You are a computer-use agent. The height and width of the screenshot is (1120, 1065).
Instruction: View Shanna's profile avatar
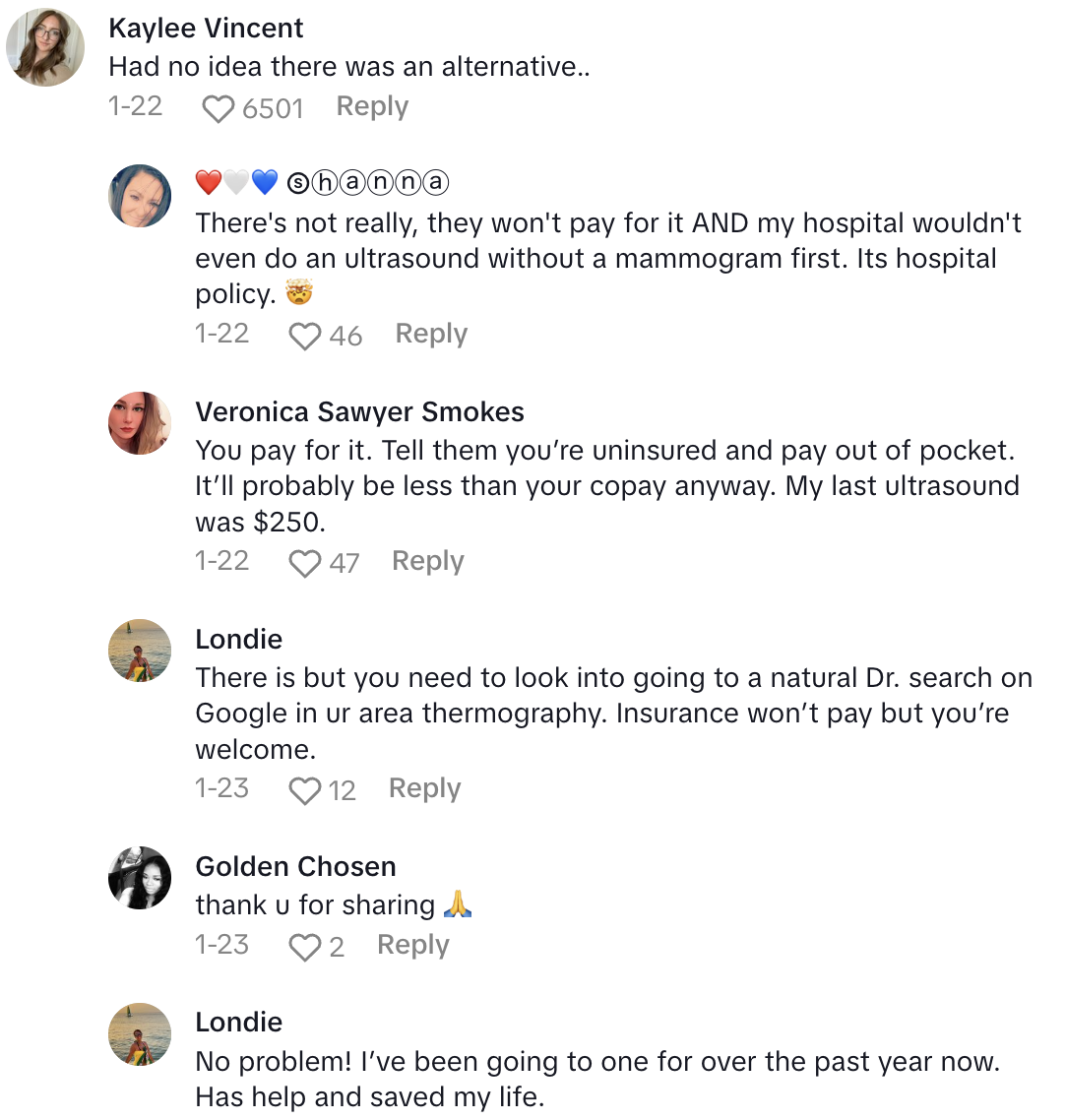(x=140, y=196)
